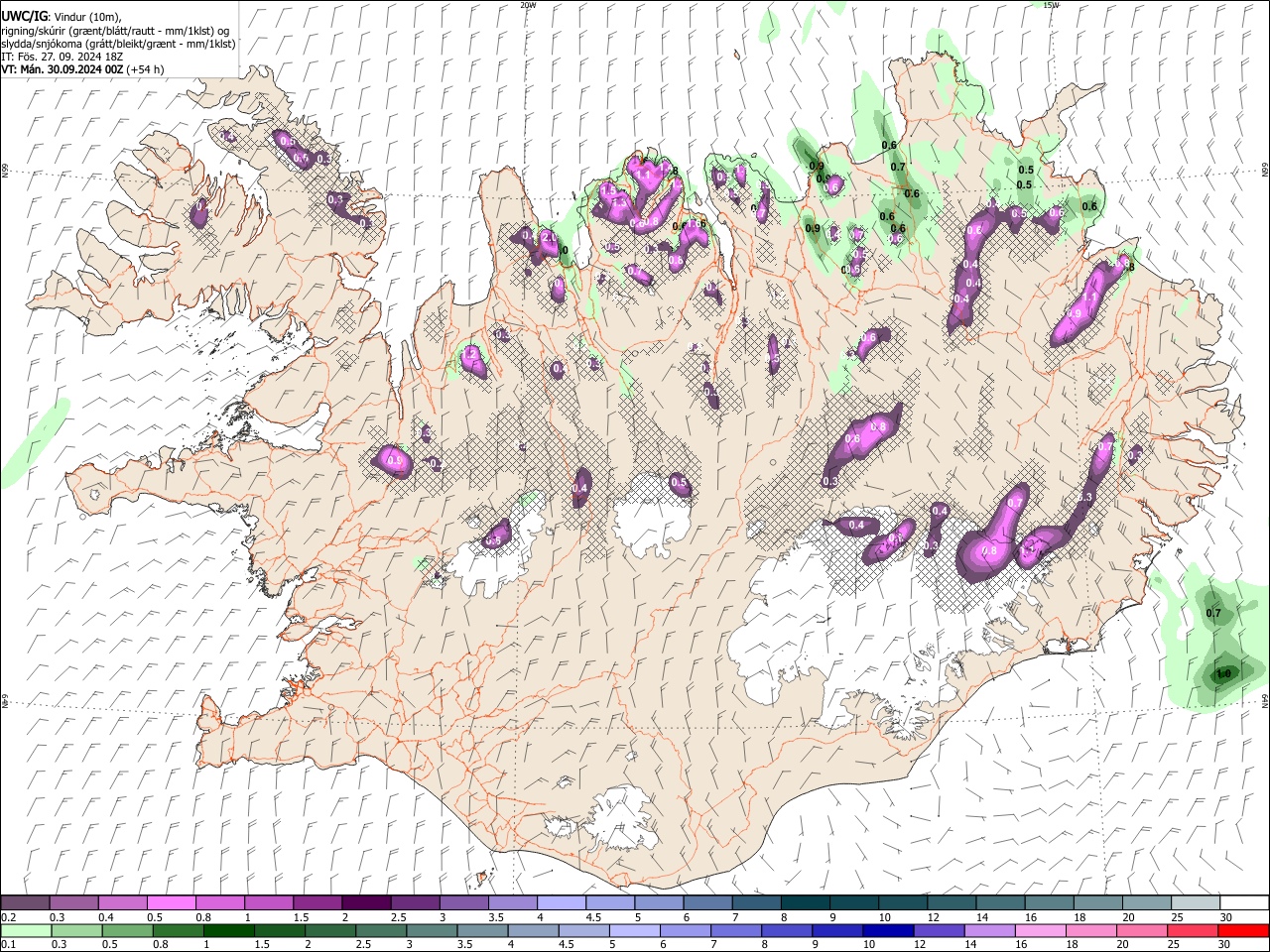Click the red-pink rain swatch labeled 25
The image size is (1270, 952).
tap(1193, 931)
